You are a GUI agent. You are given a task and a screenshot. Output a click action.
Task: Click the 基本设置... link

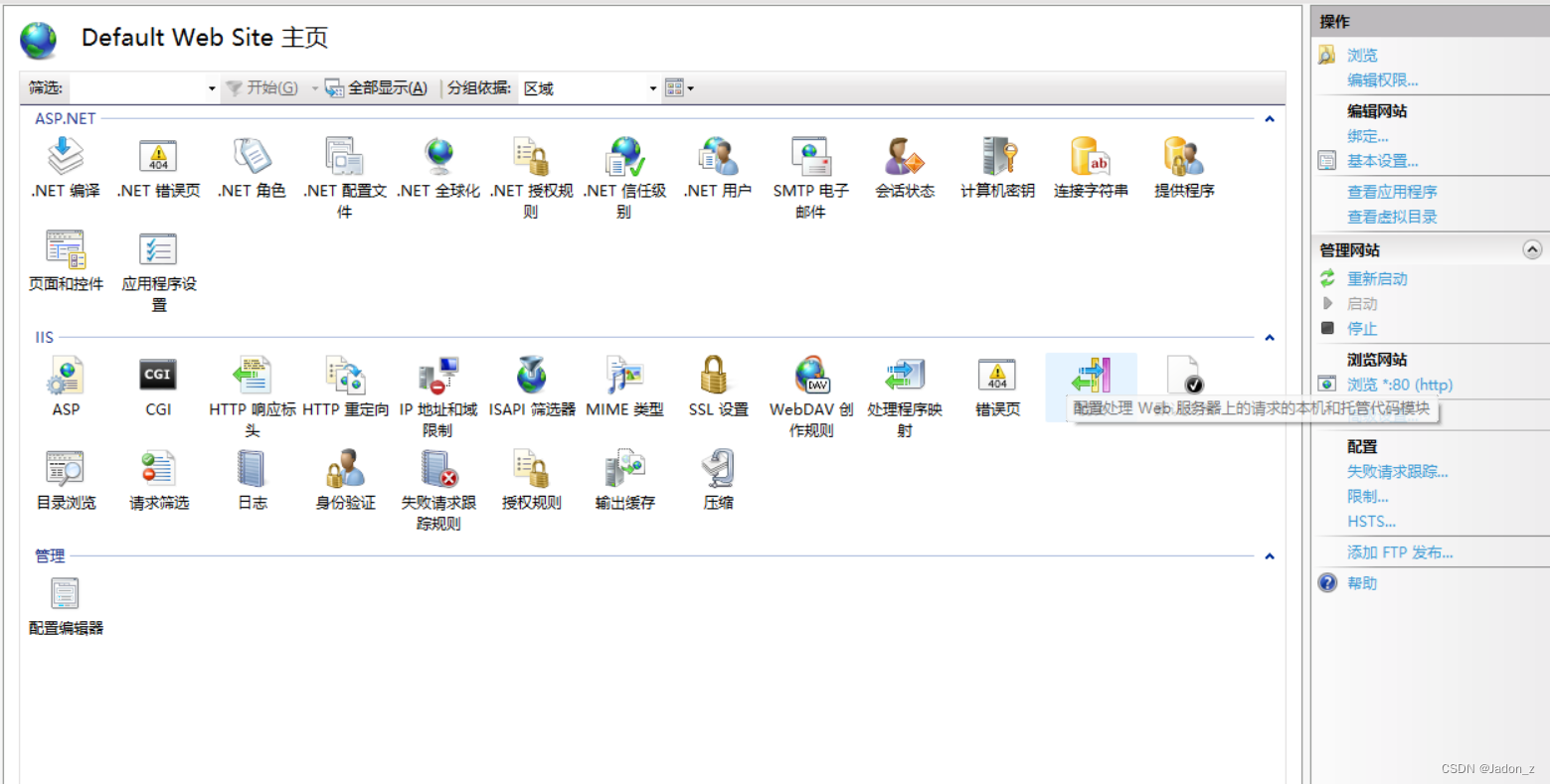(1382, 161)
